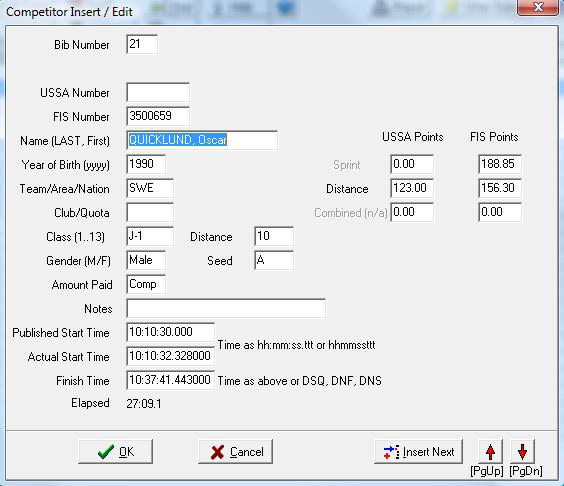The height and width of the screenshot is (486, 564).
Task: Click into the FIS Number field
Action: 158,116
